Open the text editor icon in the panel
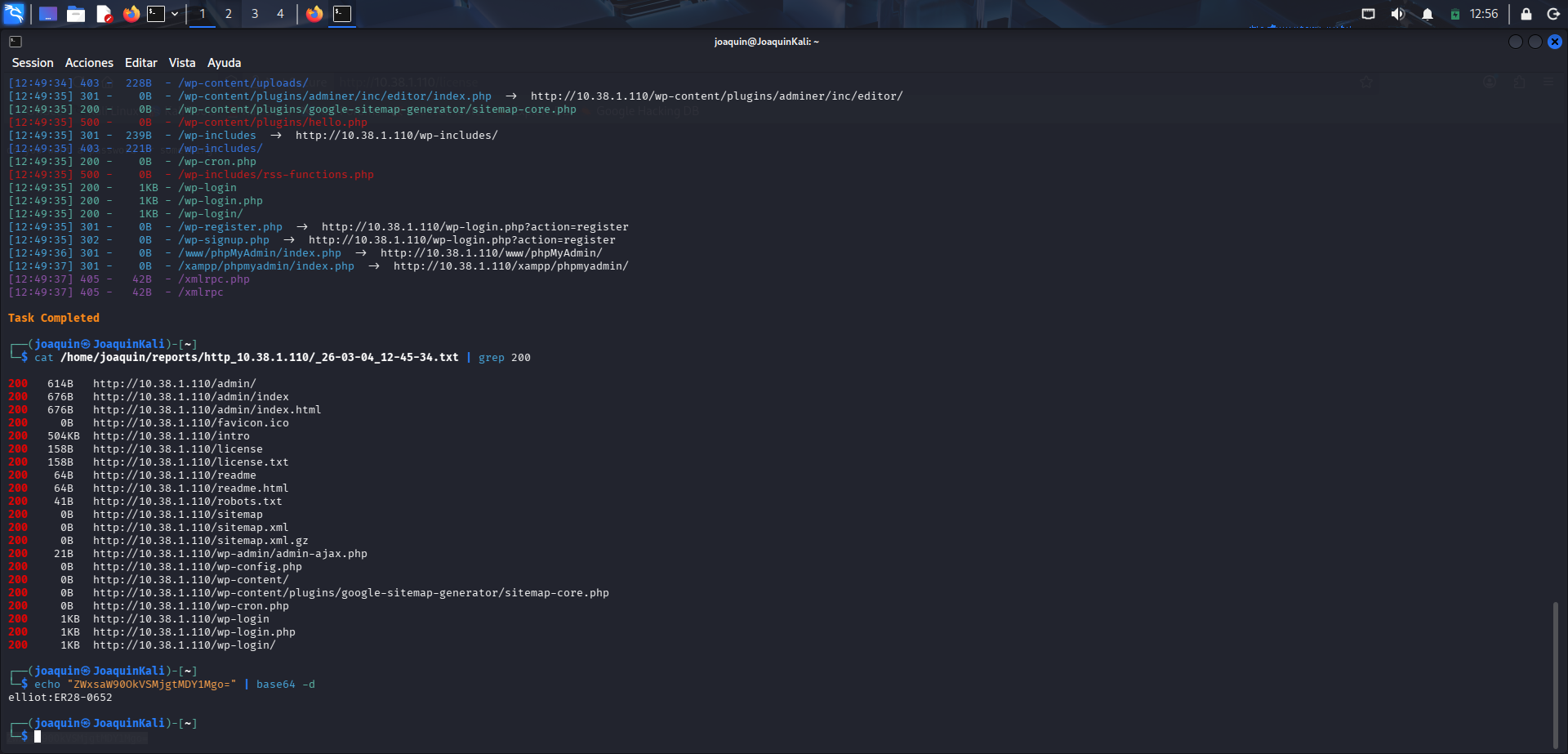 pos(105,13)
